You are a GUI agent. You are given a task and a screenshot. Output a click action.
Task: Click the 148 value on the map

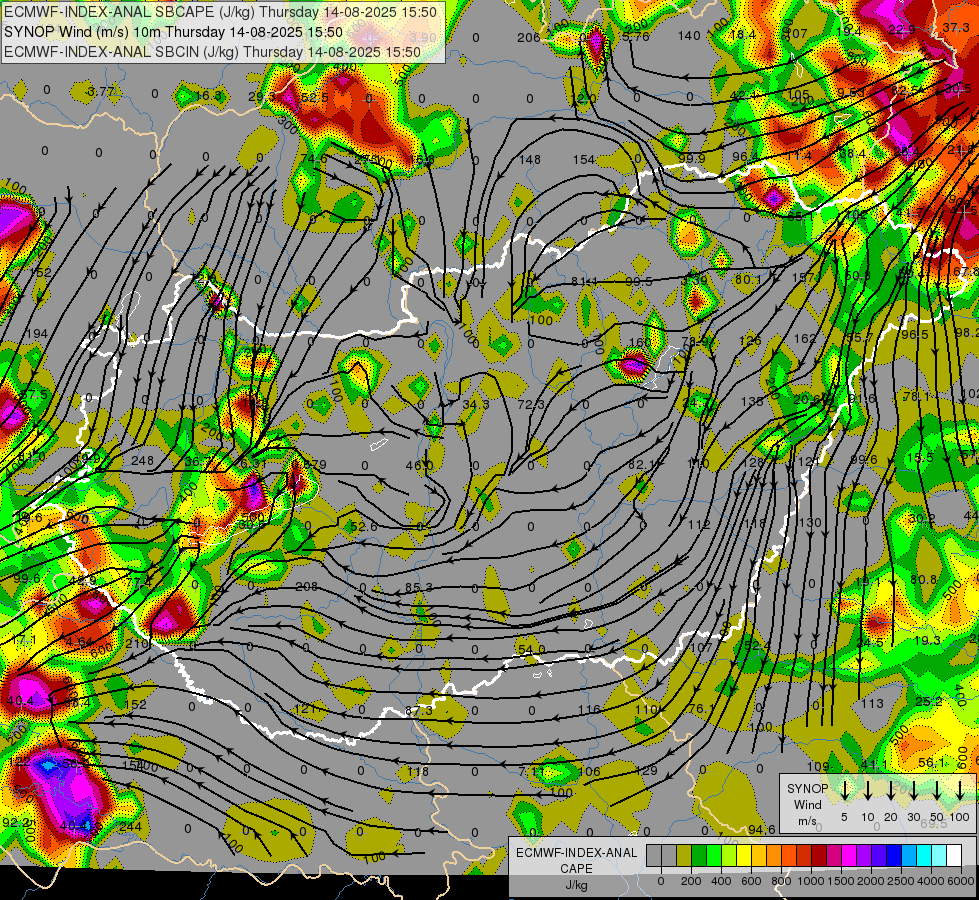pos(529,159)
